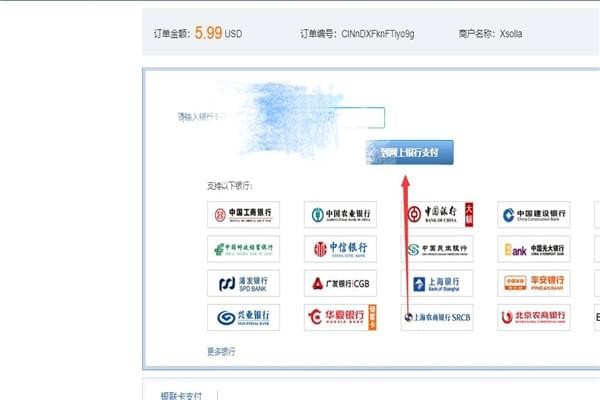Pick Bank of Shanghai 上海银行
600x400 pixels.
(x=438, y=283)
